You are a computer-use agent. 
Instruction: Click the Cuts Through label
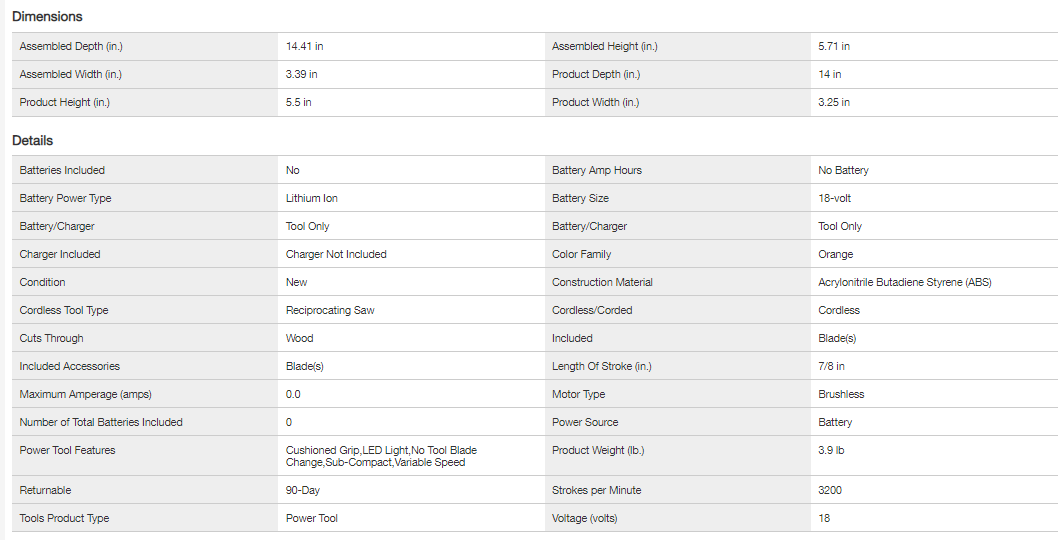tap(51, 338)
